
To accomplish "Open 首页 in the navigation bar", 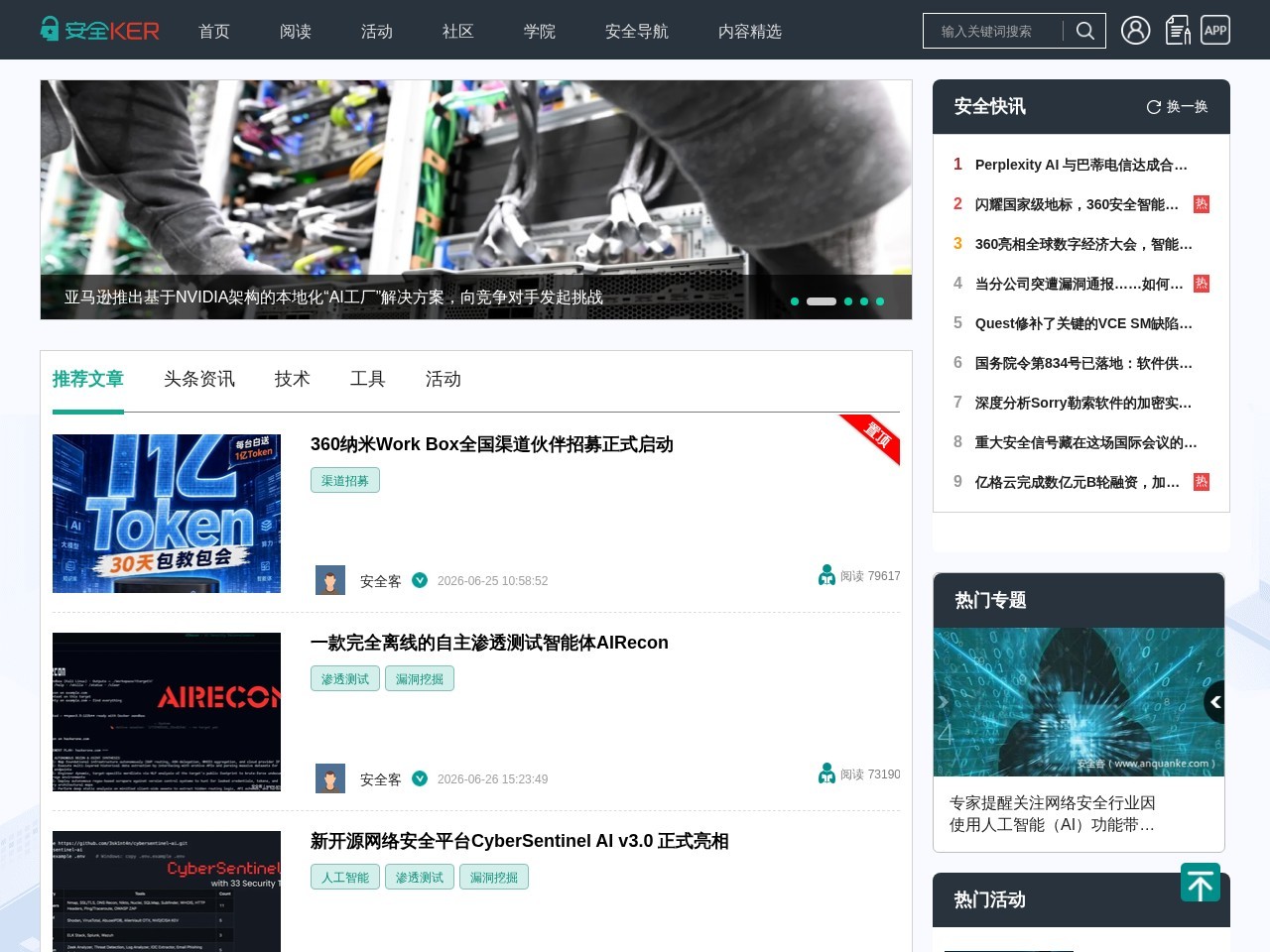I will coord(214,31).
